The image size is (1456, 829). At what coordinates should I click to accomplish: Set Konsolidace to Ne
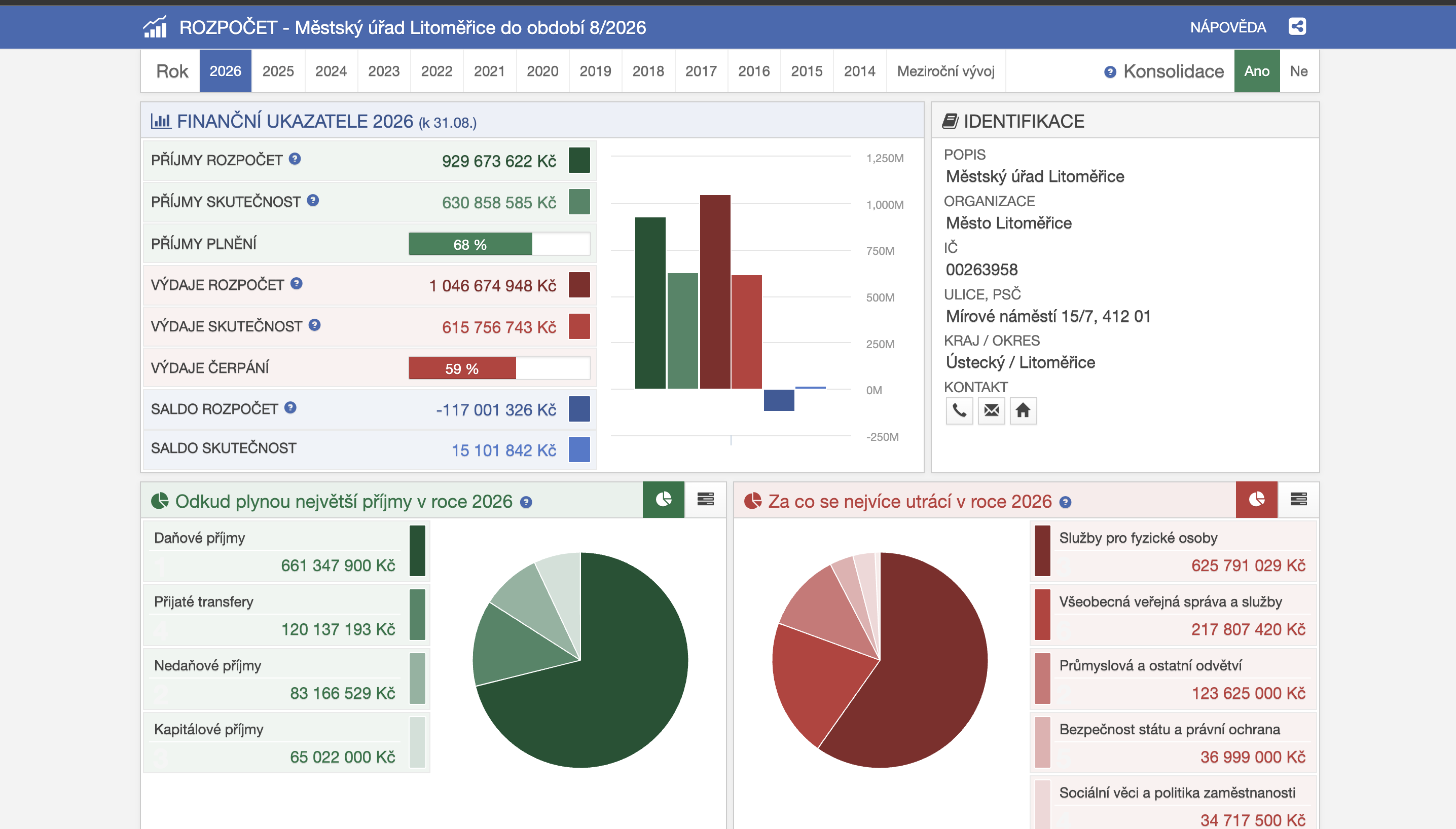(x=1299, y=71)
